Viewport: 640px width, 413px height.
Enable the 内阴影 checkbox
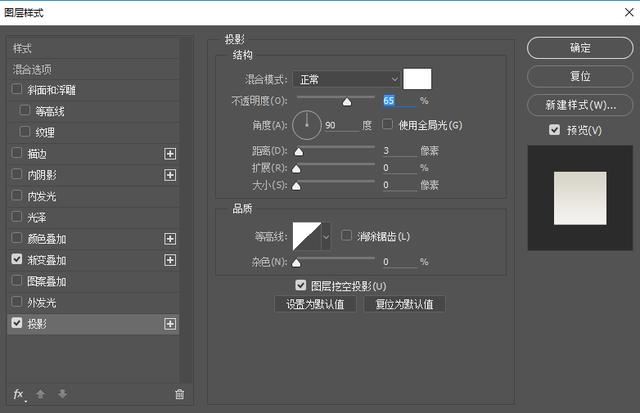pos(17,174)
